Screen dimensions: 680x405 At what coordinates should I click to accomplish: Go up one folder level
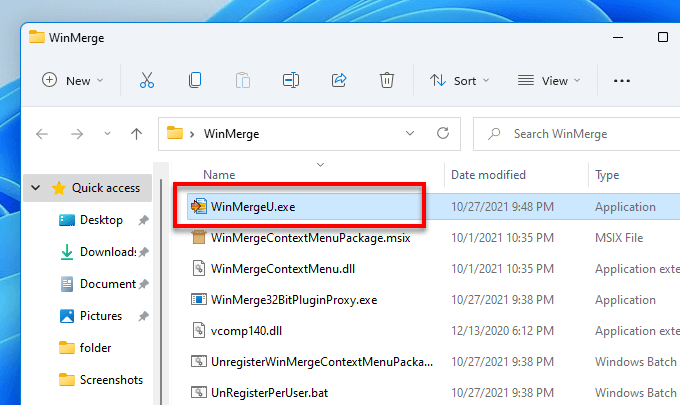click(x=136, y=134)
